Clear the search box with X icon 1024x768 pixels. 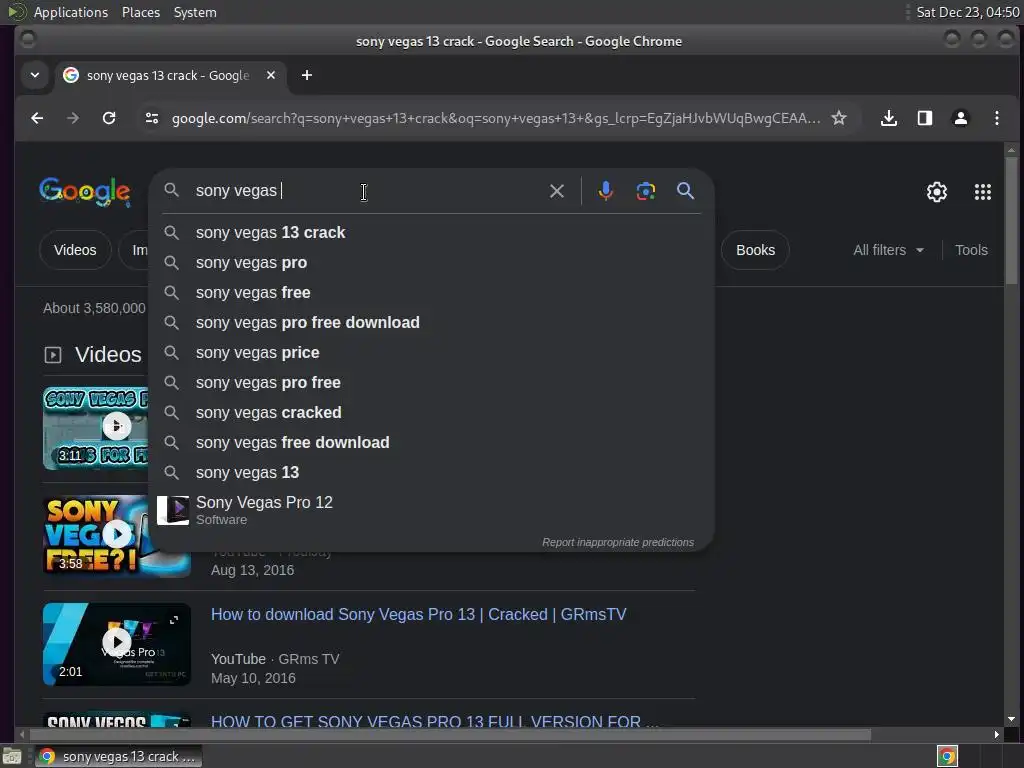click(x=556, y=191)
